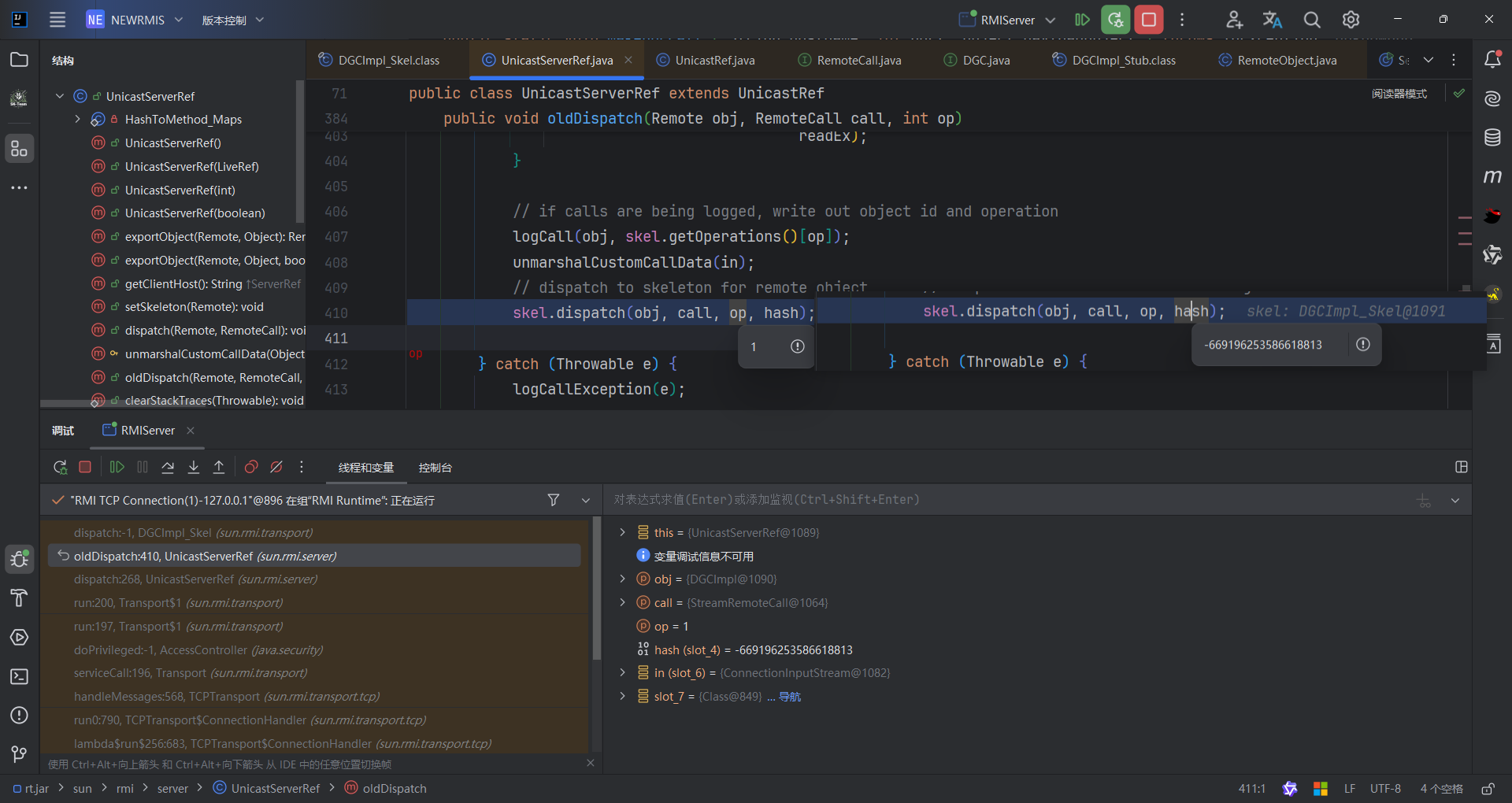This screenshot has height=803, width=1512.
Task: Open UTF-8 encoding selector
Action: 1385,788
